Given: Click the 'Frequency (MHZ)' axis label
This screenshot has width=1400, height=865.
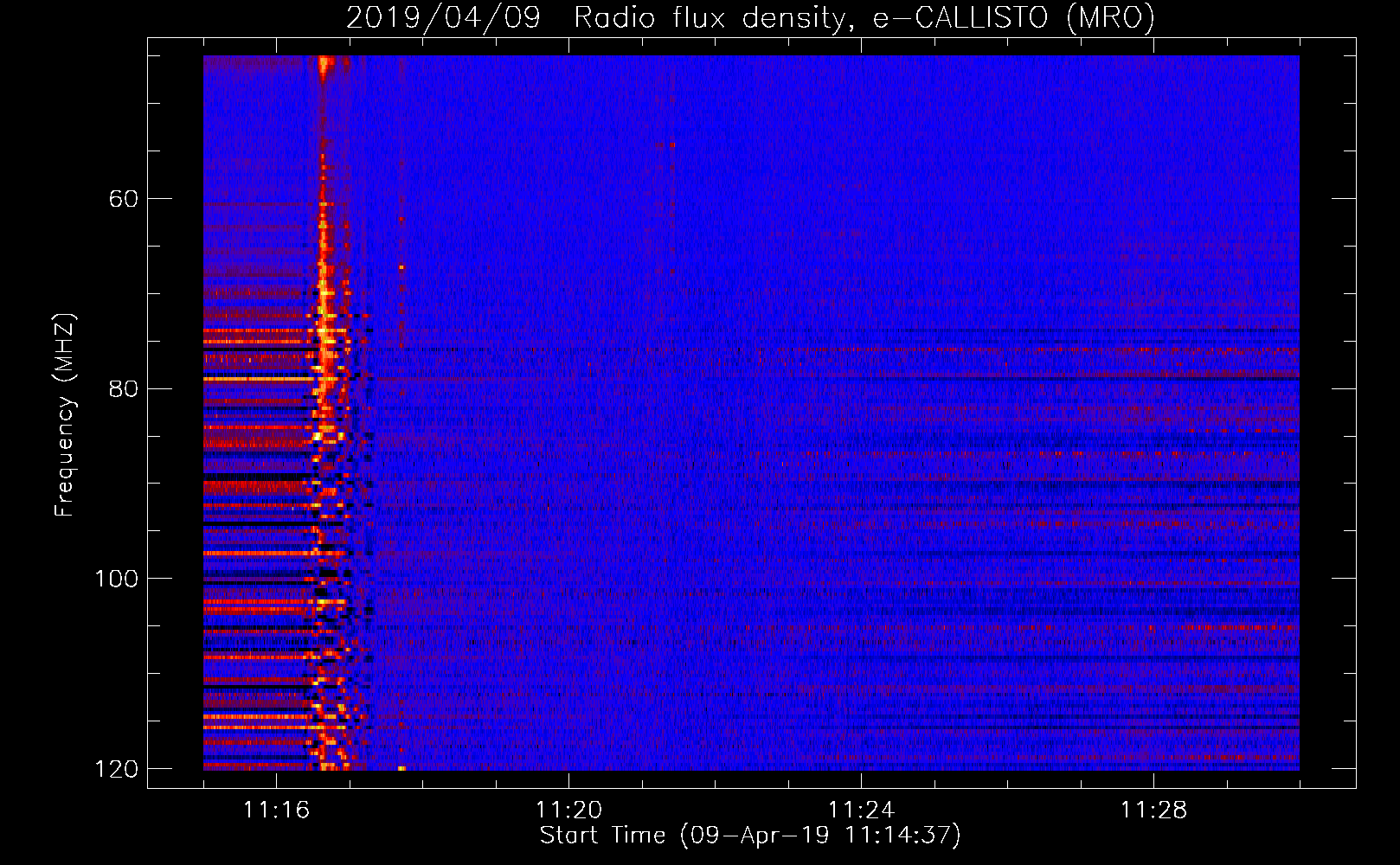Looking at the screenshot, I should (x=64, y=414).
